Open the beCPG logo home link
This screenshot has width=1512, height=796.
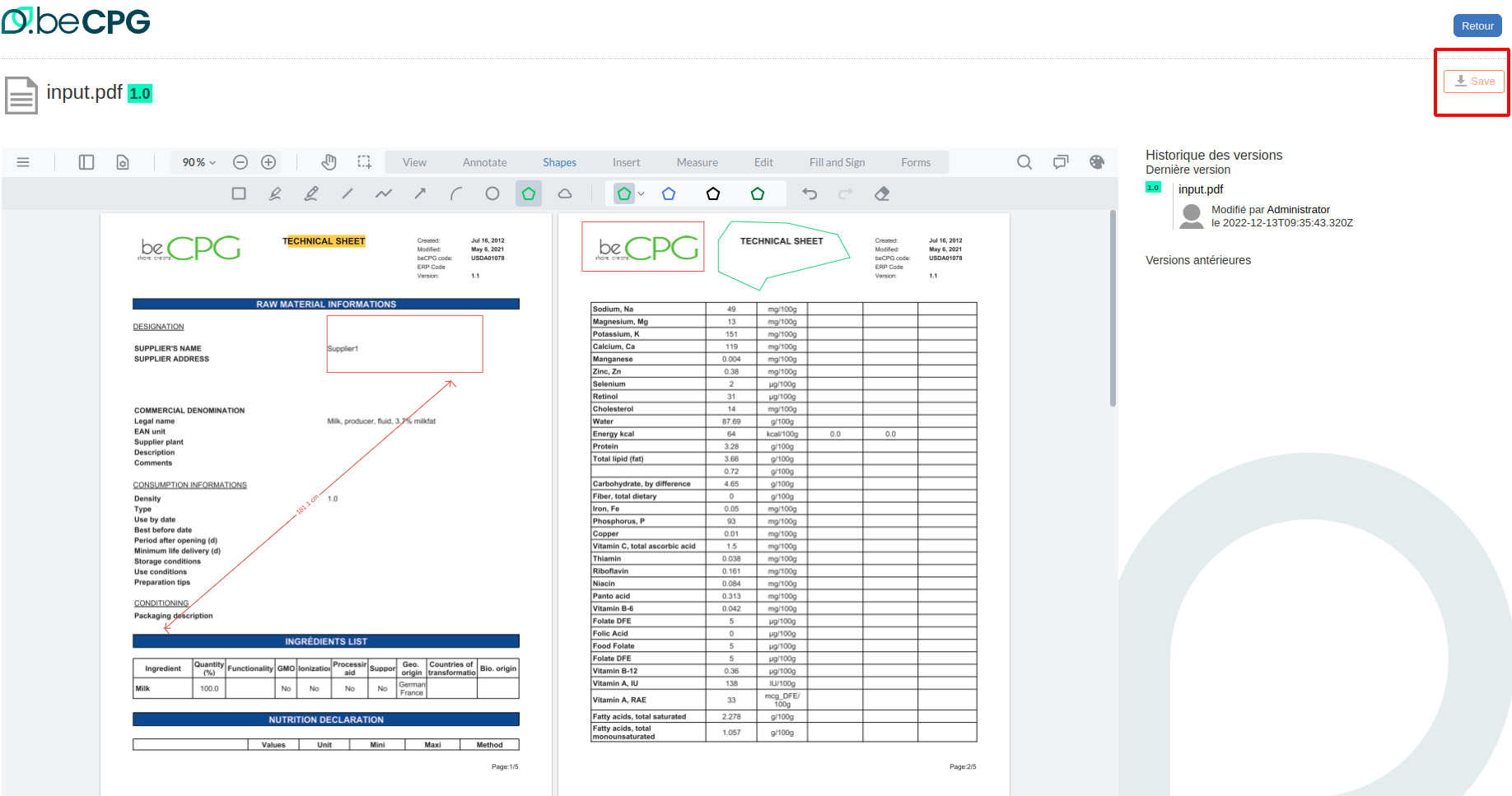click(76, 21)
